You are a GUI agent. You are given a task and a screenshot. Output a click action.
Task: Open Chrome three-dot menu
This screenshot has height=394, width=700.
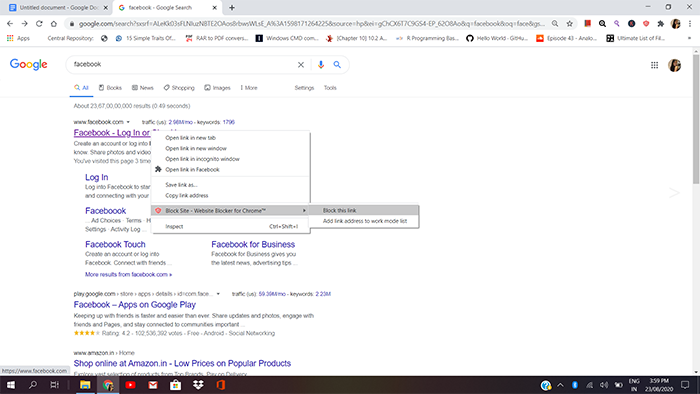(x=690, y=24)
